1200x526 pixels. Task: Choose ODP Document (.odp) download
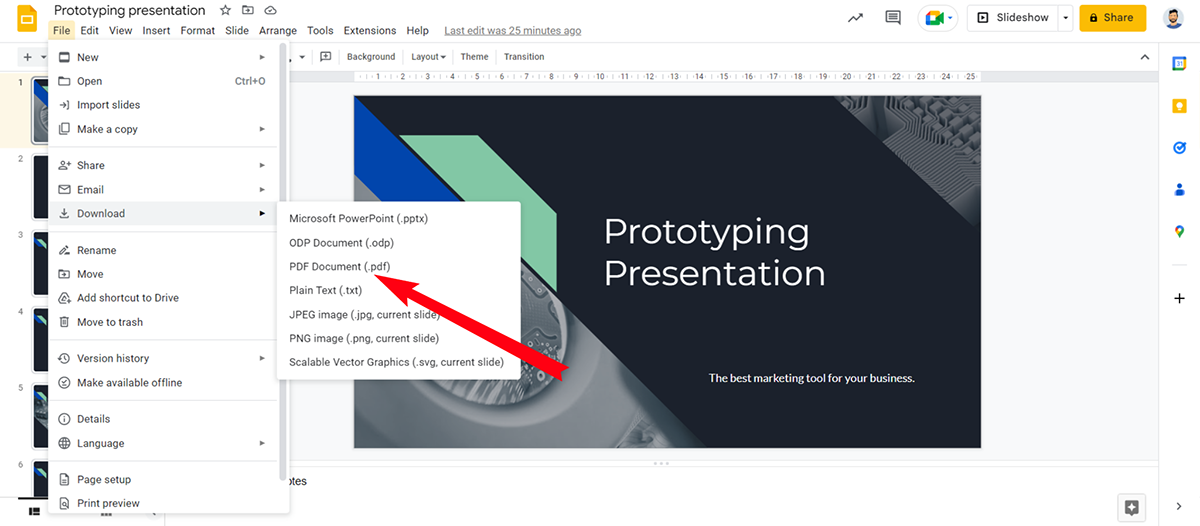tap(399, 242)
